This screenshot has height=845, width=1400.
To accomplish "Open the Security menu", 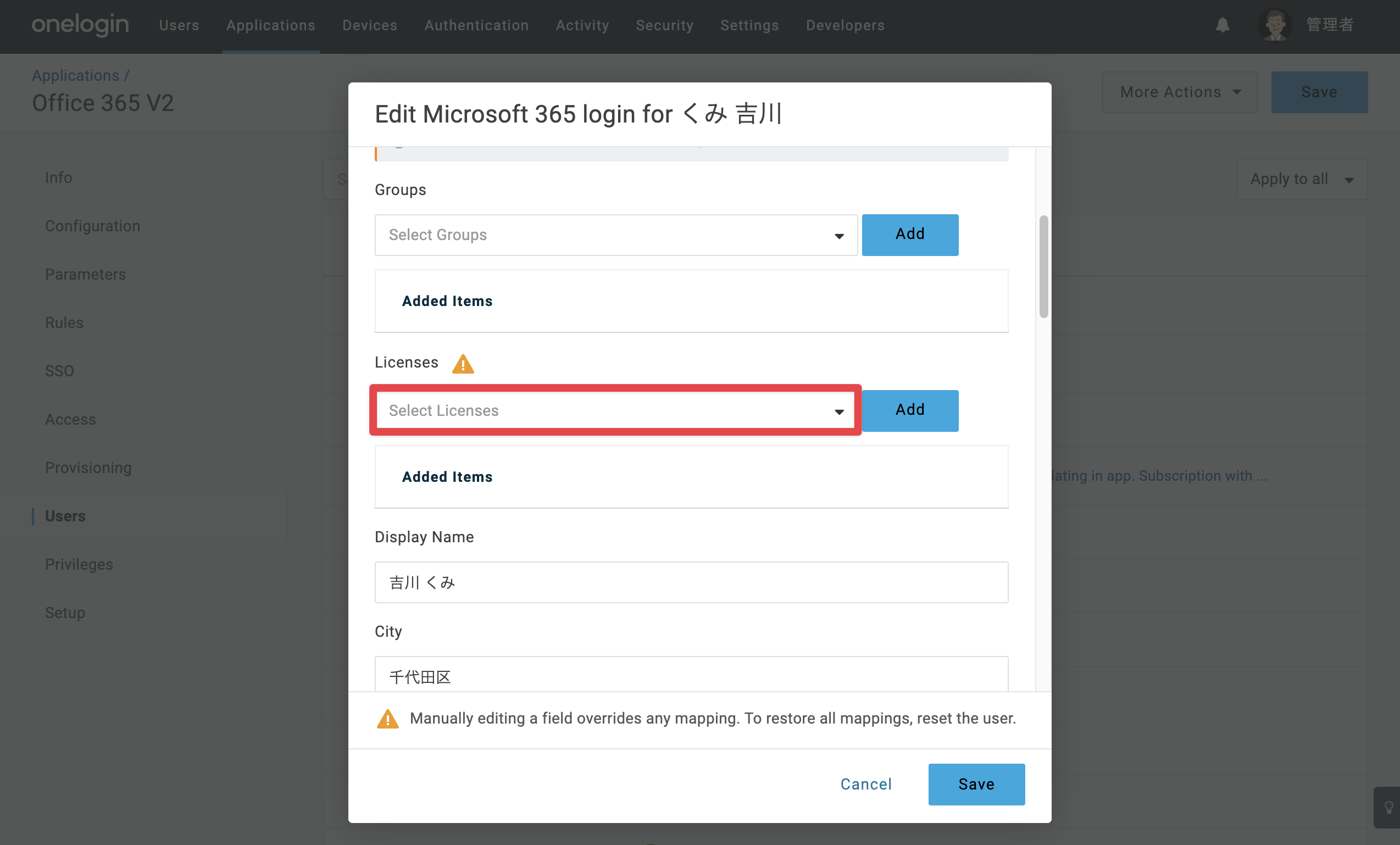I will (x=665, y=25).
